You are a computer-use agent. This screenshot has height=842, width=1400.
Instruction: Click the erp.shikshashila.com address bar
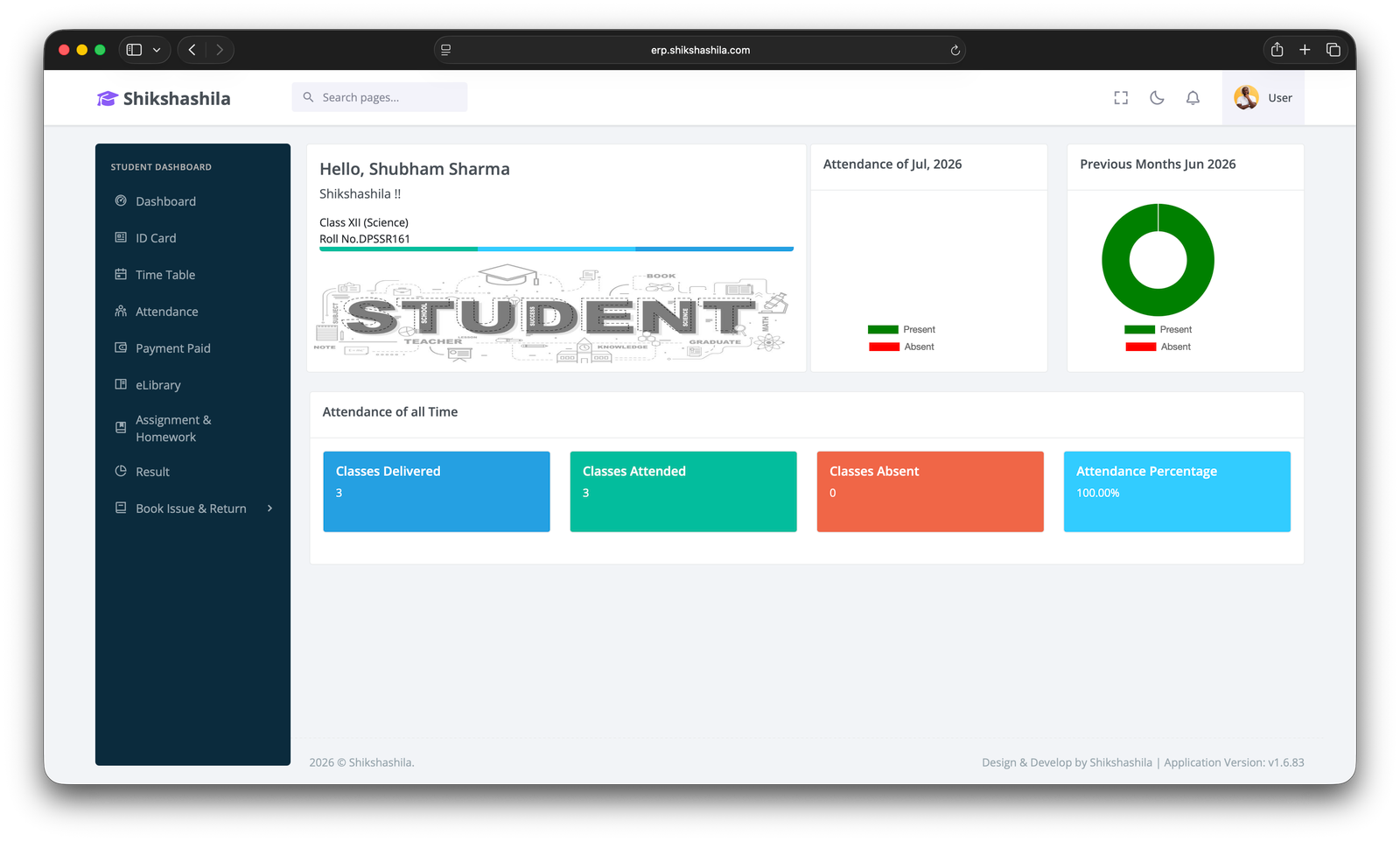click(x=700, y=50)
